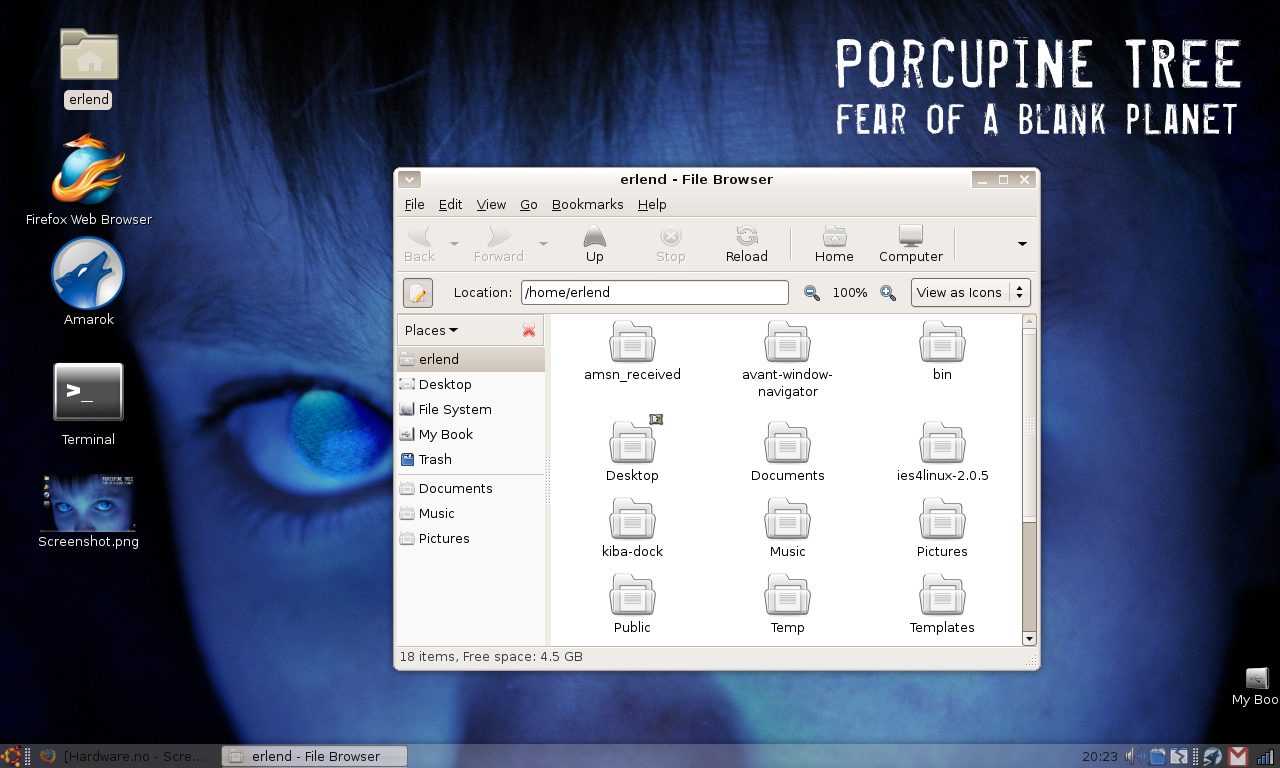The height and width of the screenshot is (768, 1280).
Task: Select the Temp folder icon
Action: 788,604
